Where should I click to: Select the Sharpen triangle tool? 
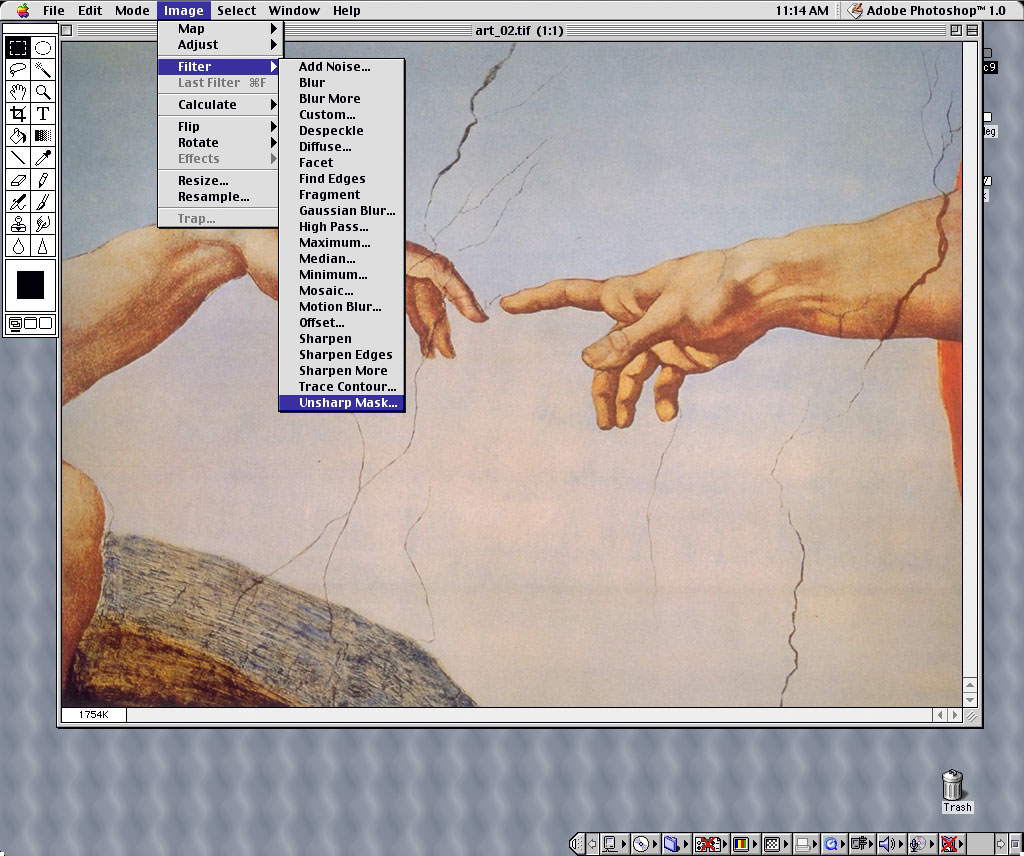pos(43,246)
